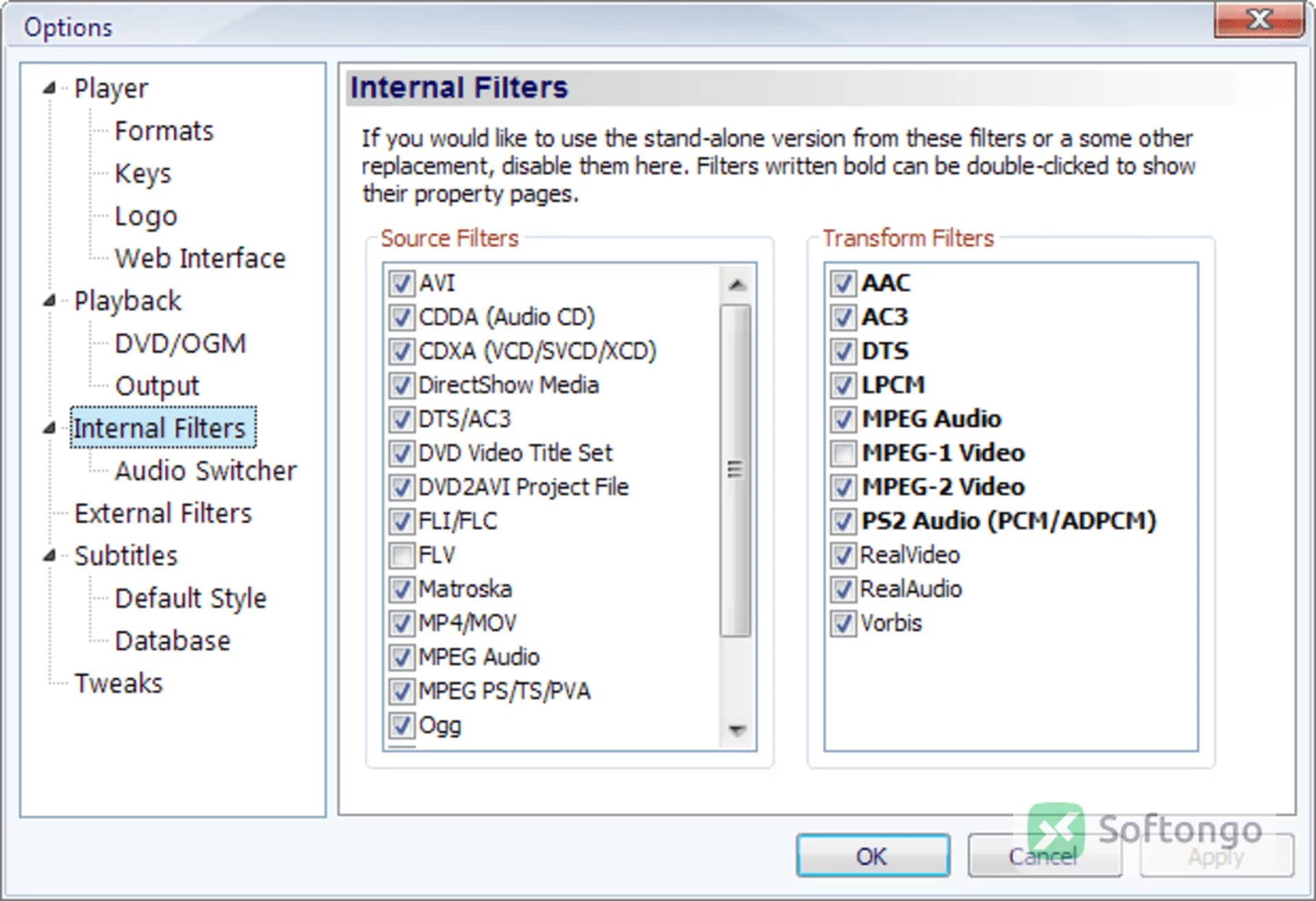
Task: Select the MPEG PS/TS/PVA entry
Action: coord(504,691)
